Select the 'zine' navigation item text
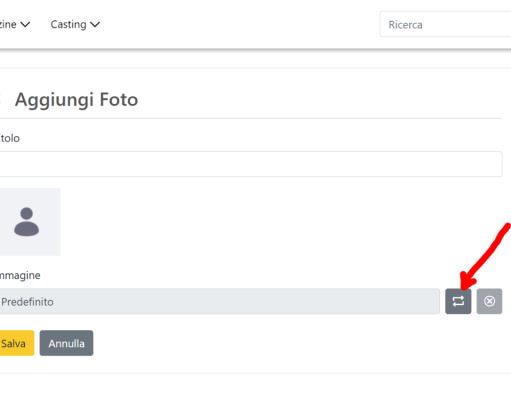The height and width of the screenshot is (400, 511). tap(8, 25)
